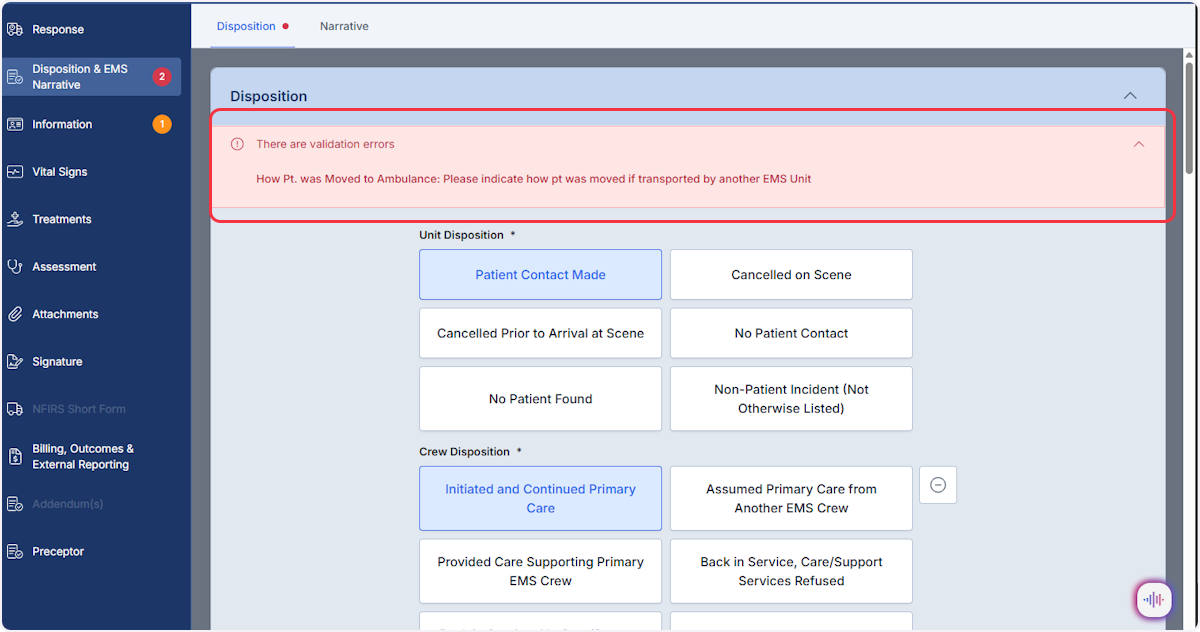Click 'There are validation errors' heading

click(x=325, y=144)
